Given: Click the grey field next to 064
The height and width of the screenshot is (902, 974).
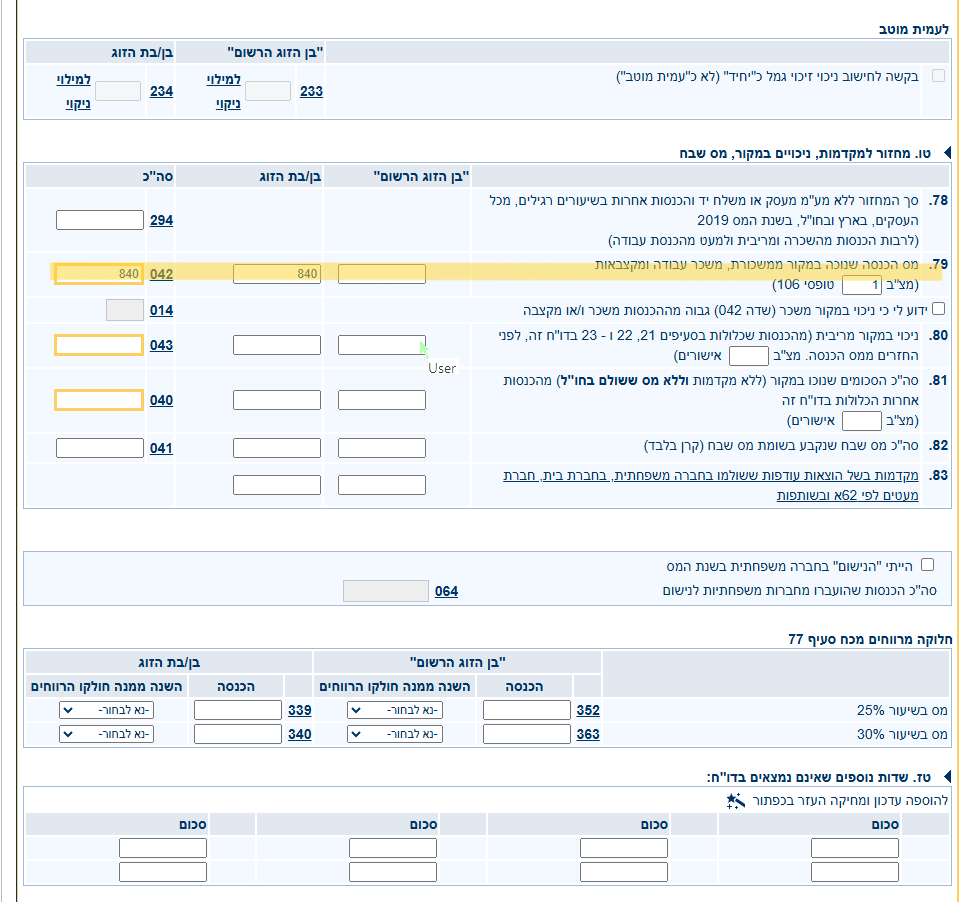Looking at the screenshot, I should pyautogui.click(x=386, y=591).
